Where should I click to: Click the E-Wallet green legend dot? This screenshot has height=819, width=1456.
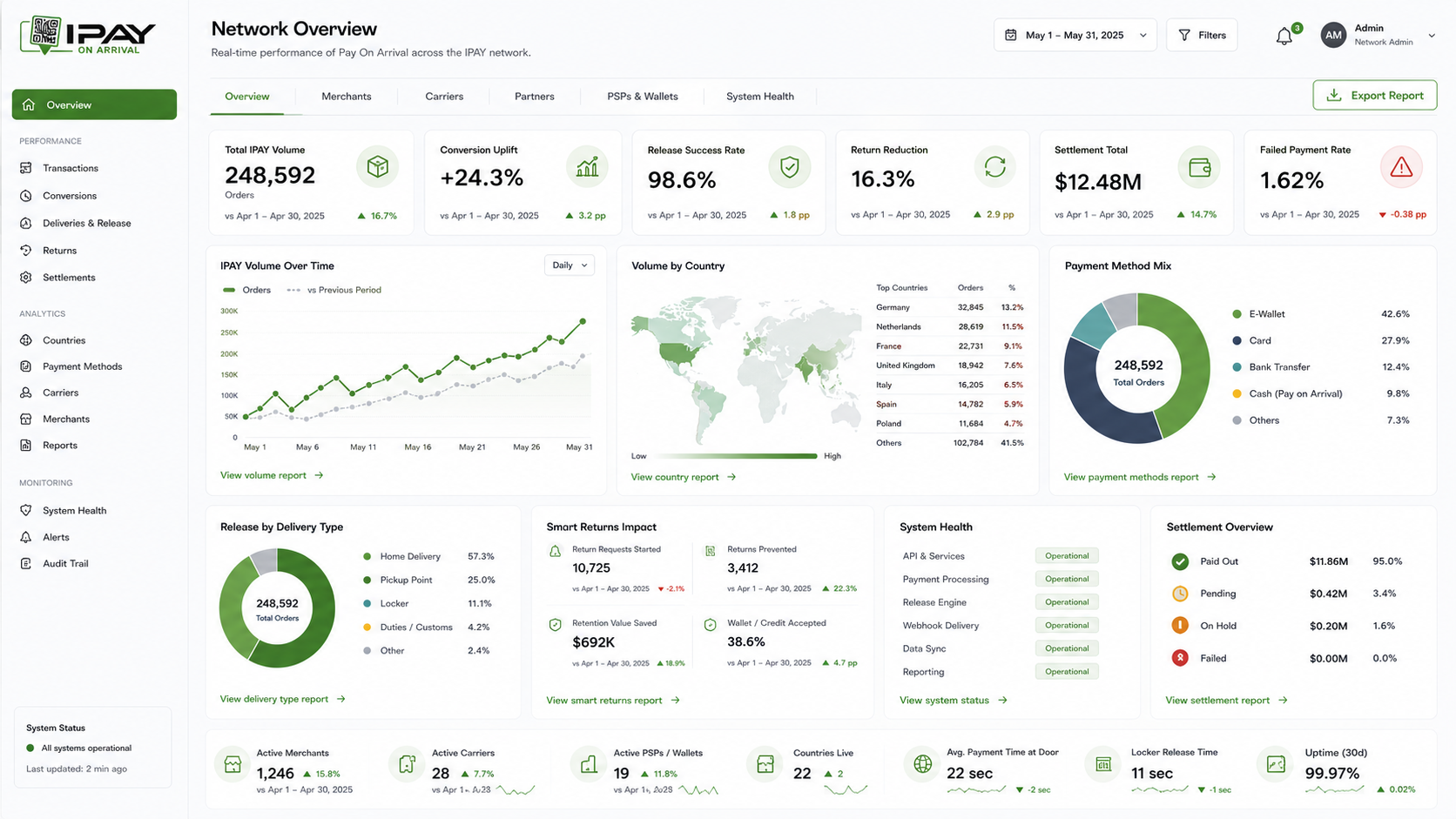[x=1237, y=314]
